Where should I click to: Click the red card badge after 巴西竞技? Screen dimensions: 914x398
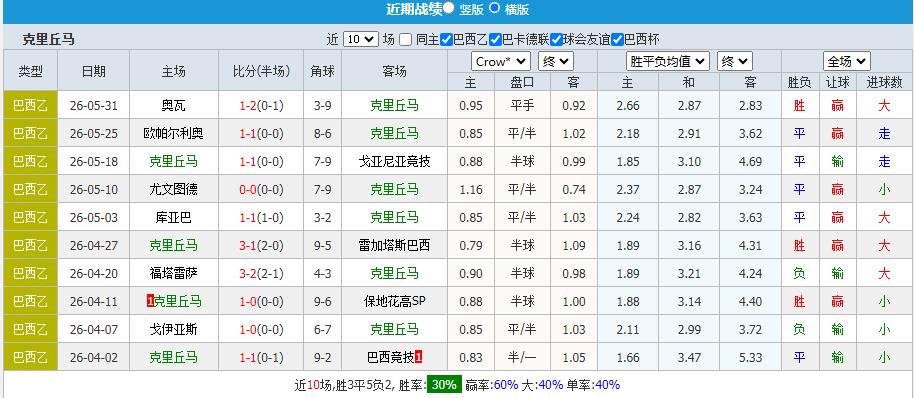pyautogui.click(x=419, y=357)
